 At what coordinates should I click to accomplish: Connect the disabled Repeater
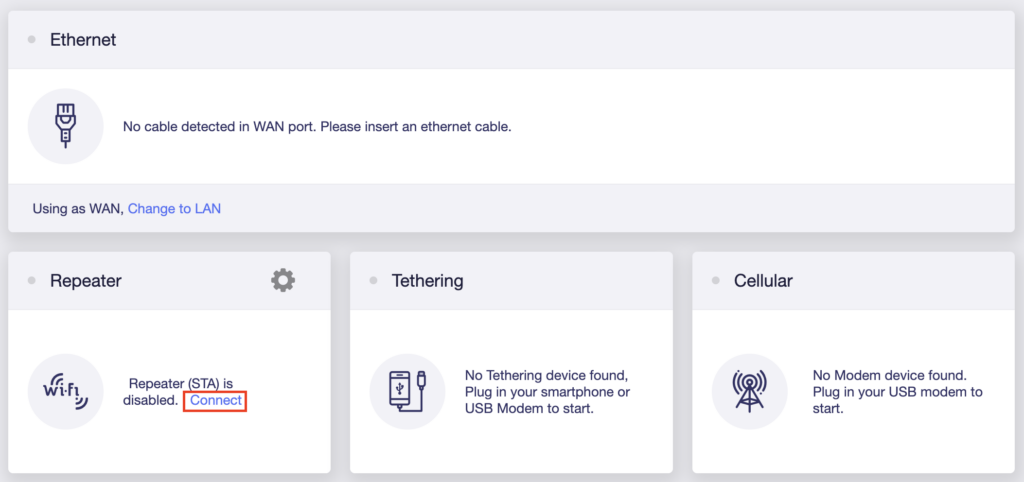(x=216, y=400)
